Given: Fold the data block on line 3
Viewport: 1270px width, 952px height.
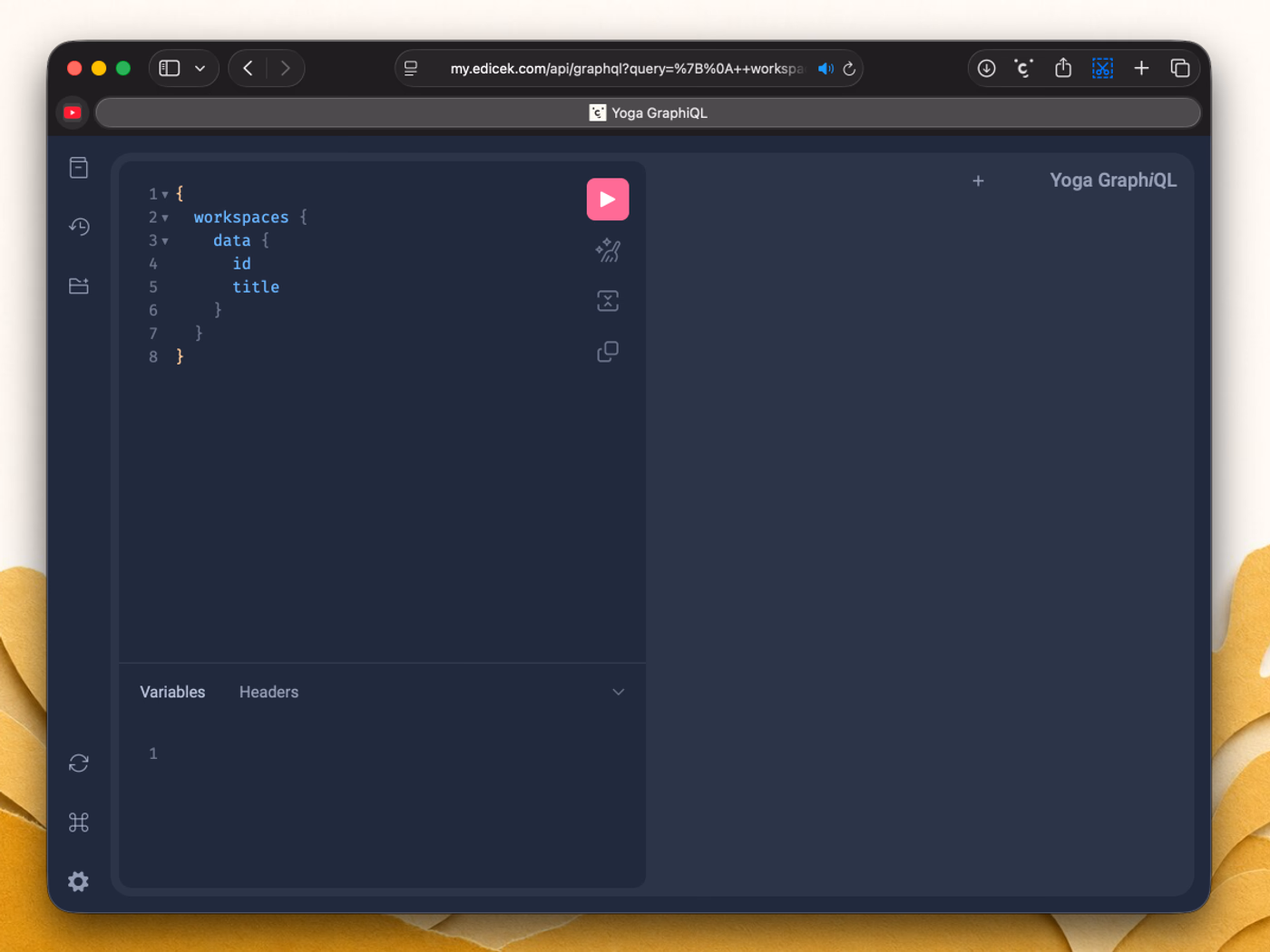Looking at the screenshot, I should coord(165,241).
